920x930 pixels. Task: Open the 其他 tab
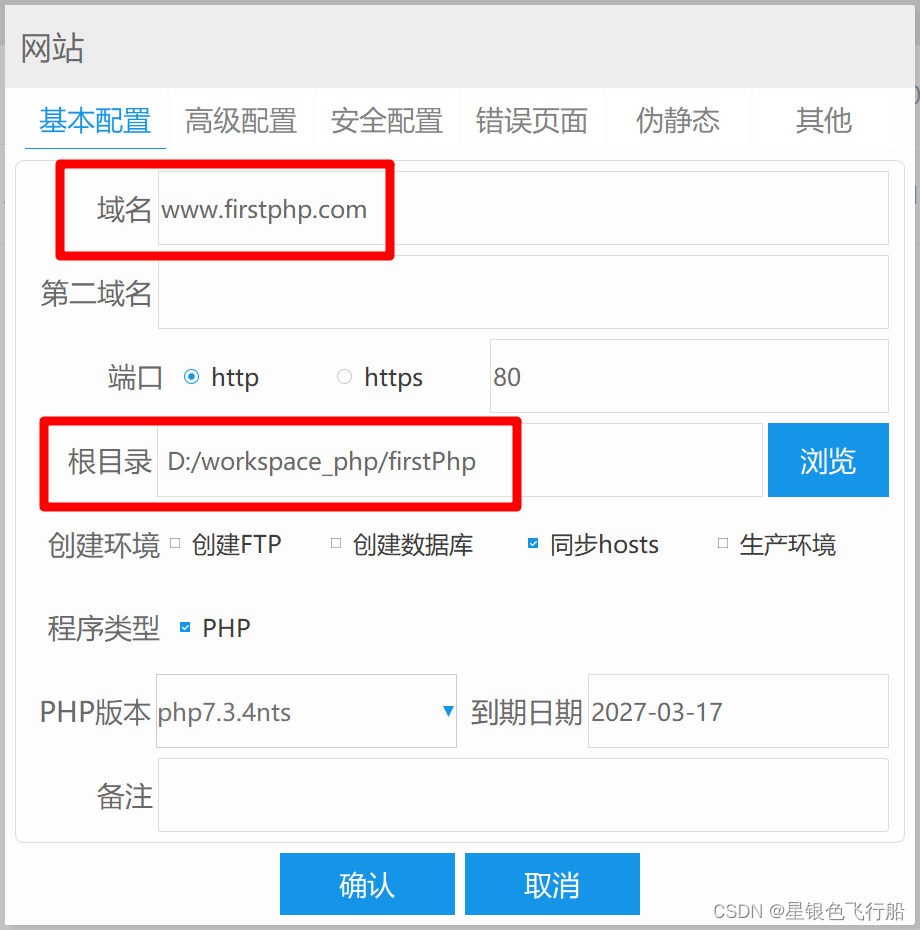[823, 121]
